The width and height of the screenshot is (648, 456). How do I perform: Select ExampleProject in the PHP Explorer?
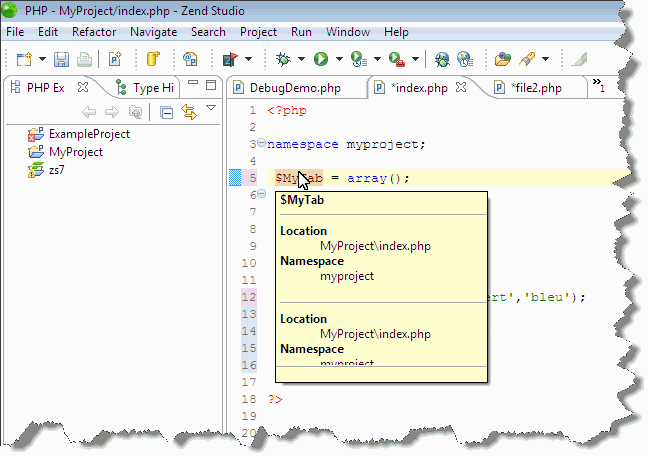(x=89, y=133)
